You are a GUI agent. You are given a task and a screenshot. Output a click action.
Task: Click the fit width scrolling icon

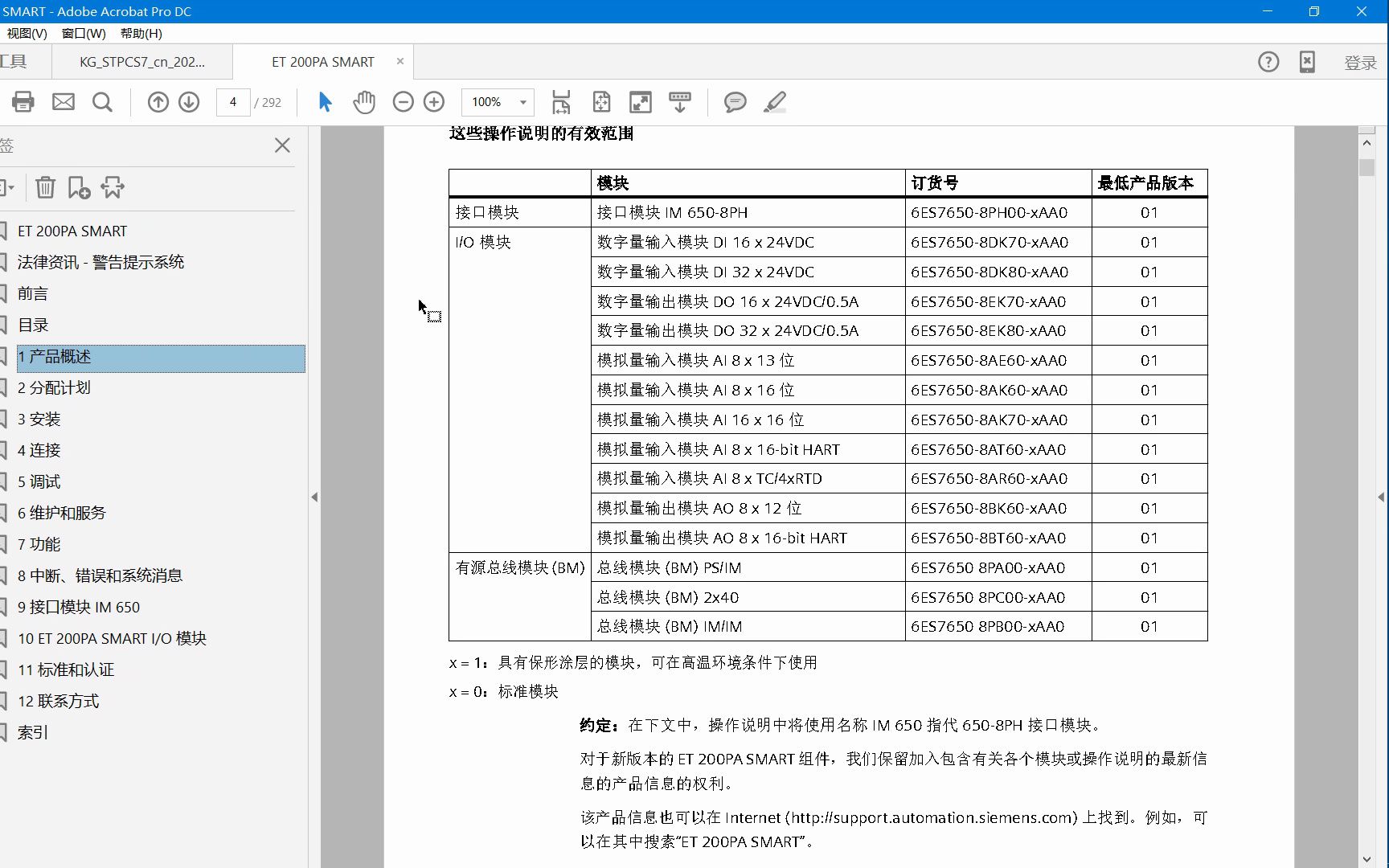(561, 102)
